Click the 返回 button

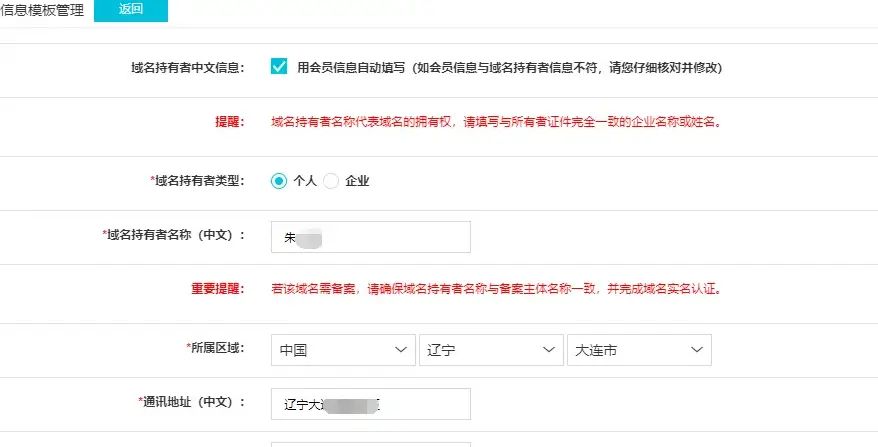pos(130,10)
